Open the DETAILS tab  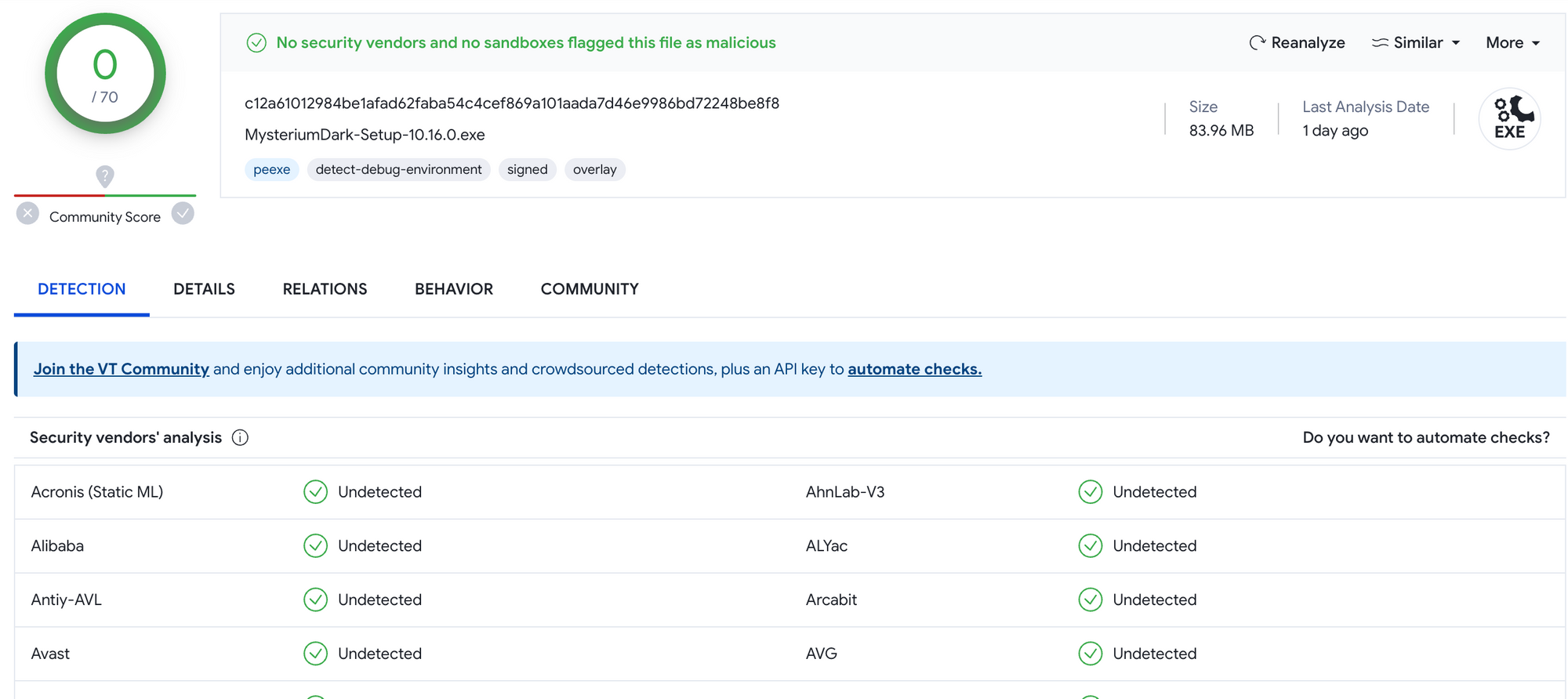click(204, 289)
